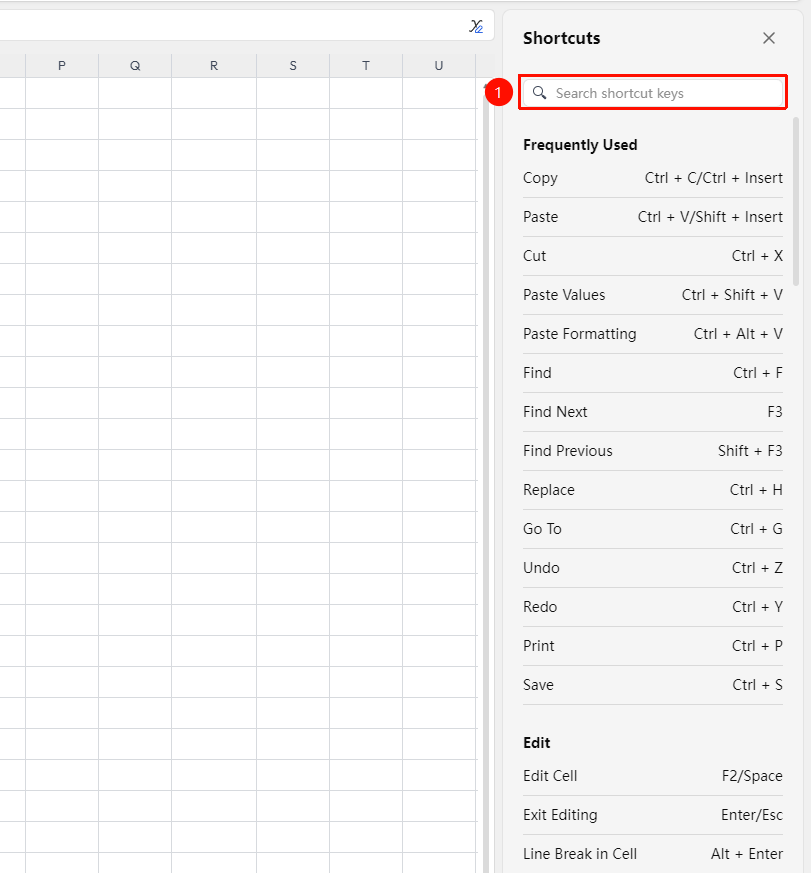Click the Shortcuts panel title
The height and width of the screenshot is (873, 811).
click(x=562, y=38)
